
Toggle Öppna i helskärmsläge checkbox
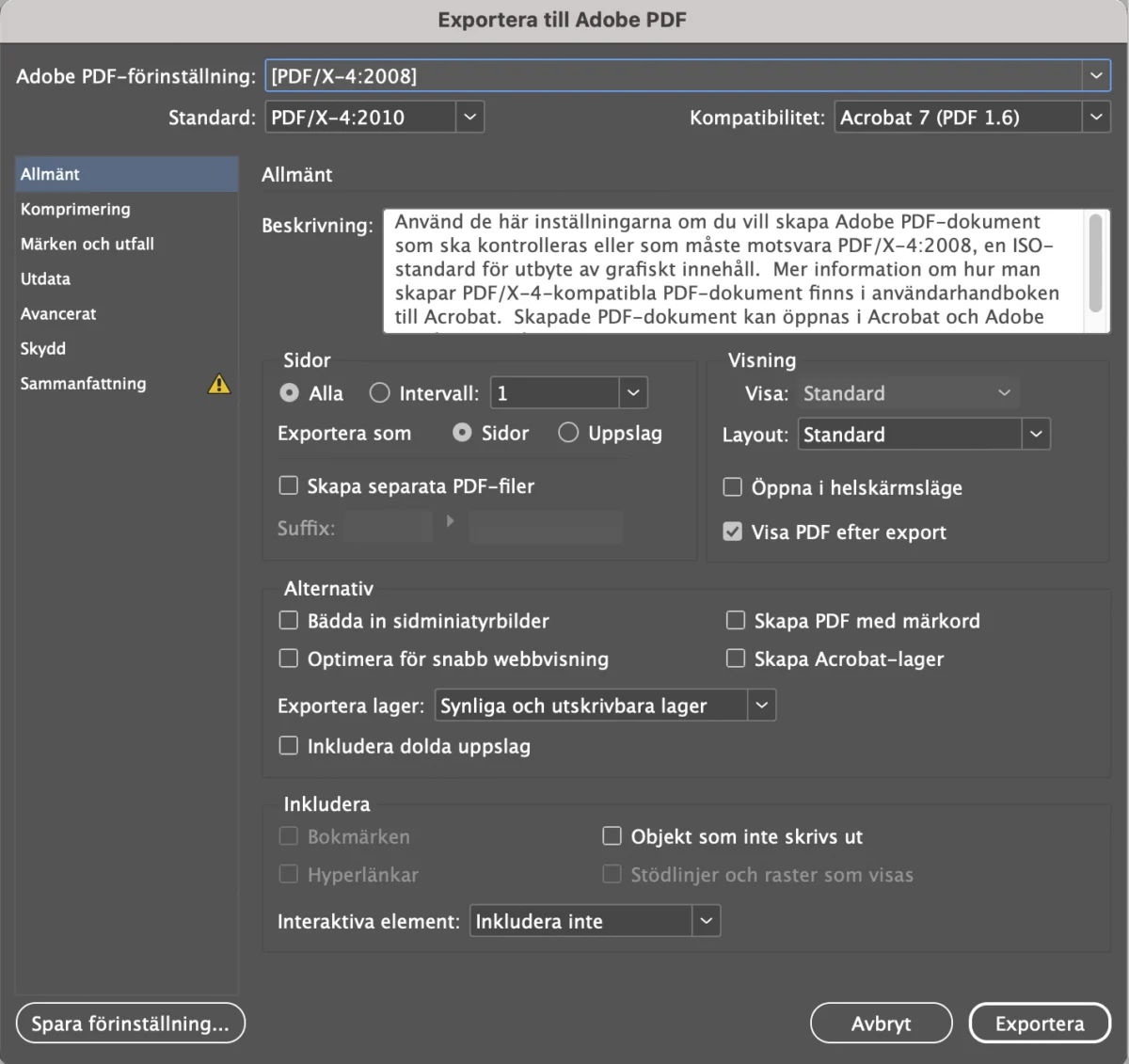[x=732, y=487]
